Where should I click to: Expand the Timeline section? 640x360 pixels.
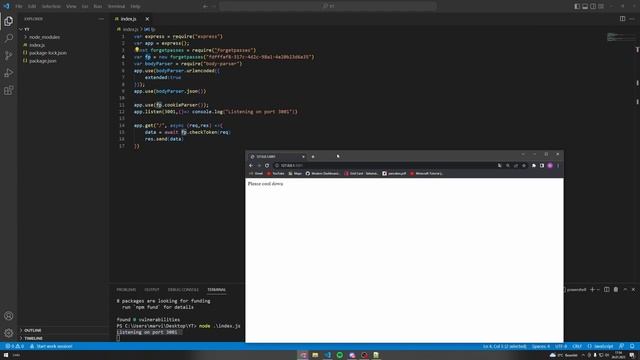33,338
